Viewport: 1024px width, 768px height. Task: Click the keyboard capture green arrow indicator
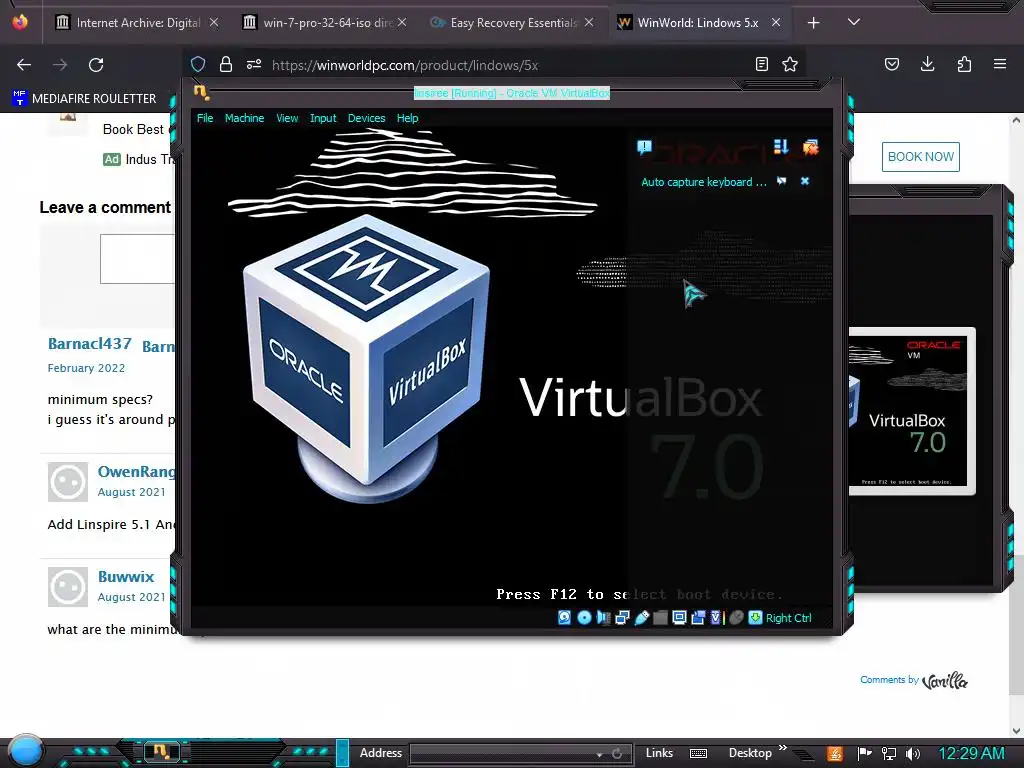click(755, 618)
